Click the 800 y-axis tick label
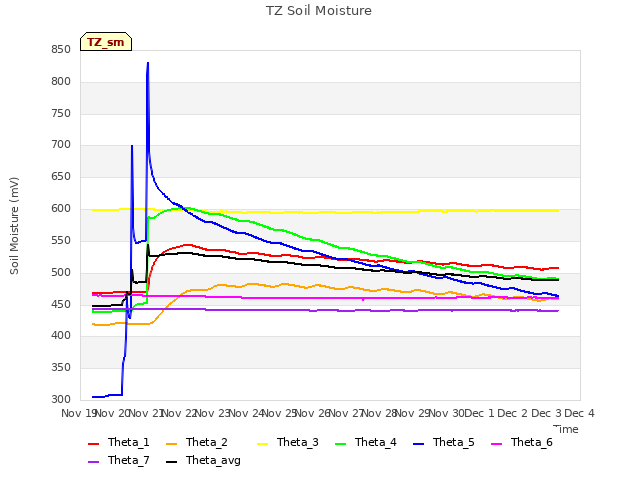The image size is (640, 480). coord(61,82)
